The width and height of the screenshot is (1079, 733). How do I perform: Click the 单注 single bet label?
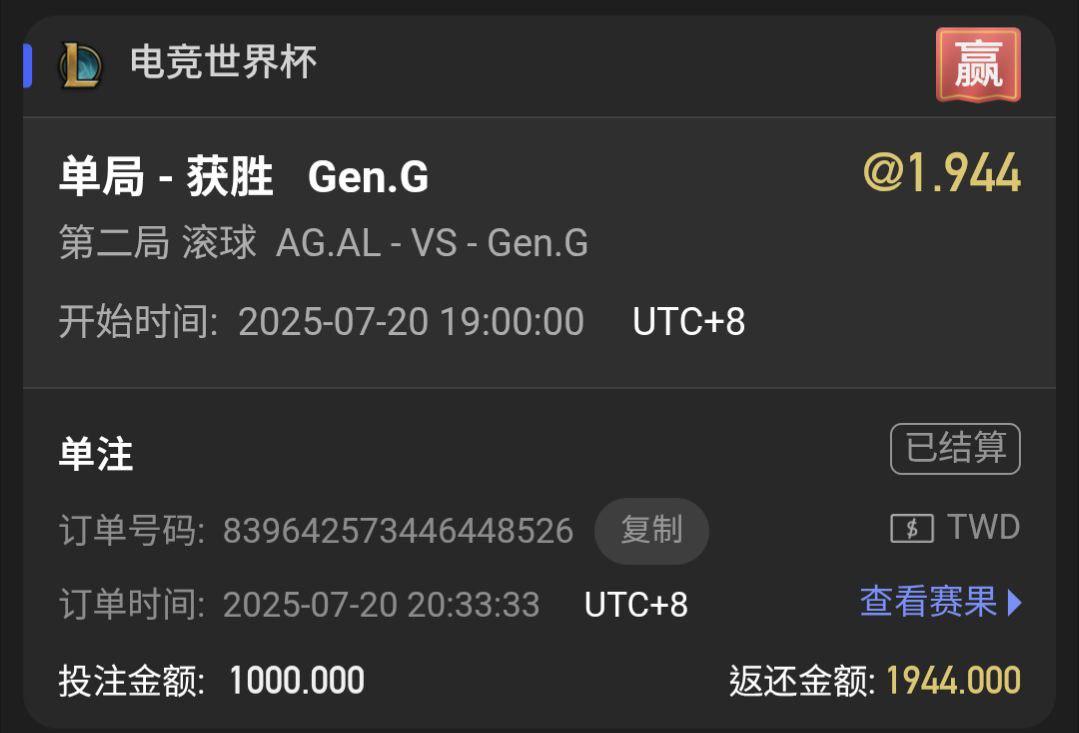96,454
